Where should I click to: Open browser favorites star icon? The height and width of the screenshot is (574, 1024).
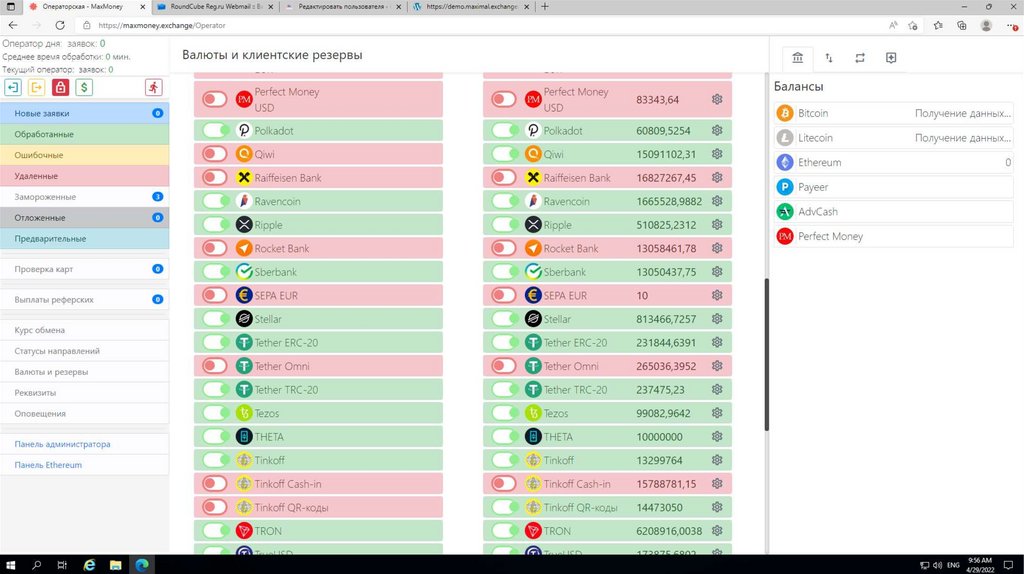938,25
